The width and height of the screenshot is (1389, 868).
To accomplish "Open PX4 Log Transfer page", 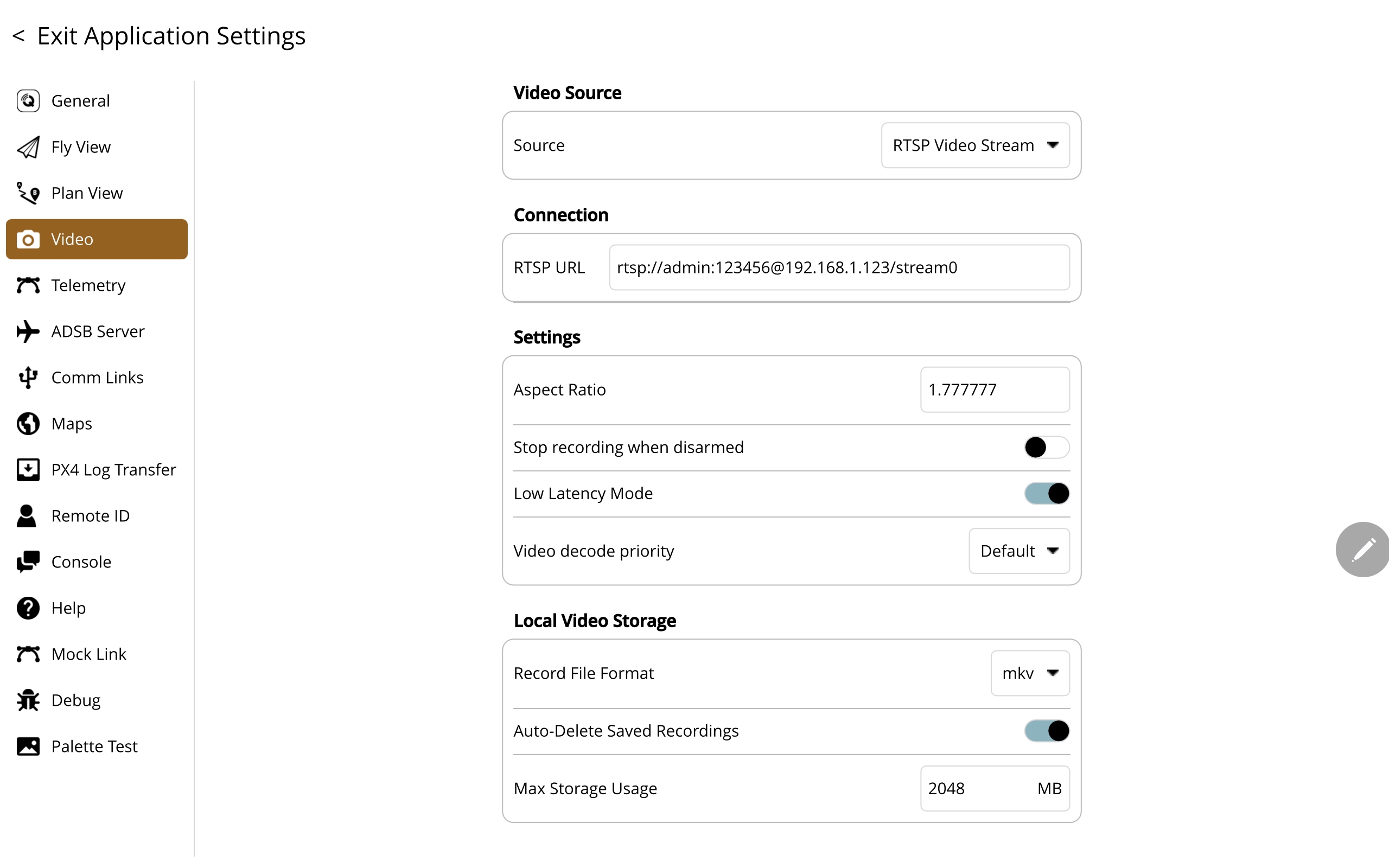I will tap(97, 470).
